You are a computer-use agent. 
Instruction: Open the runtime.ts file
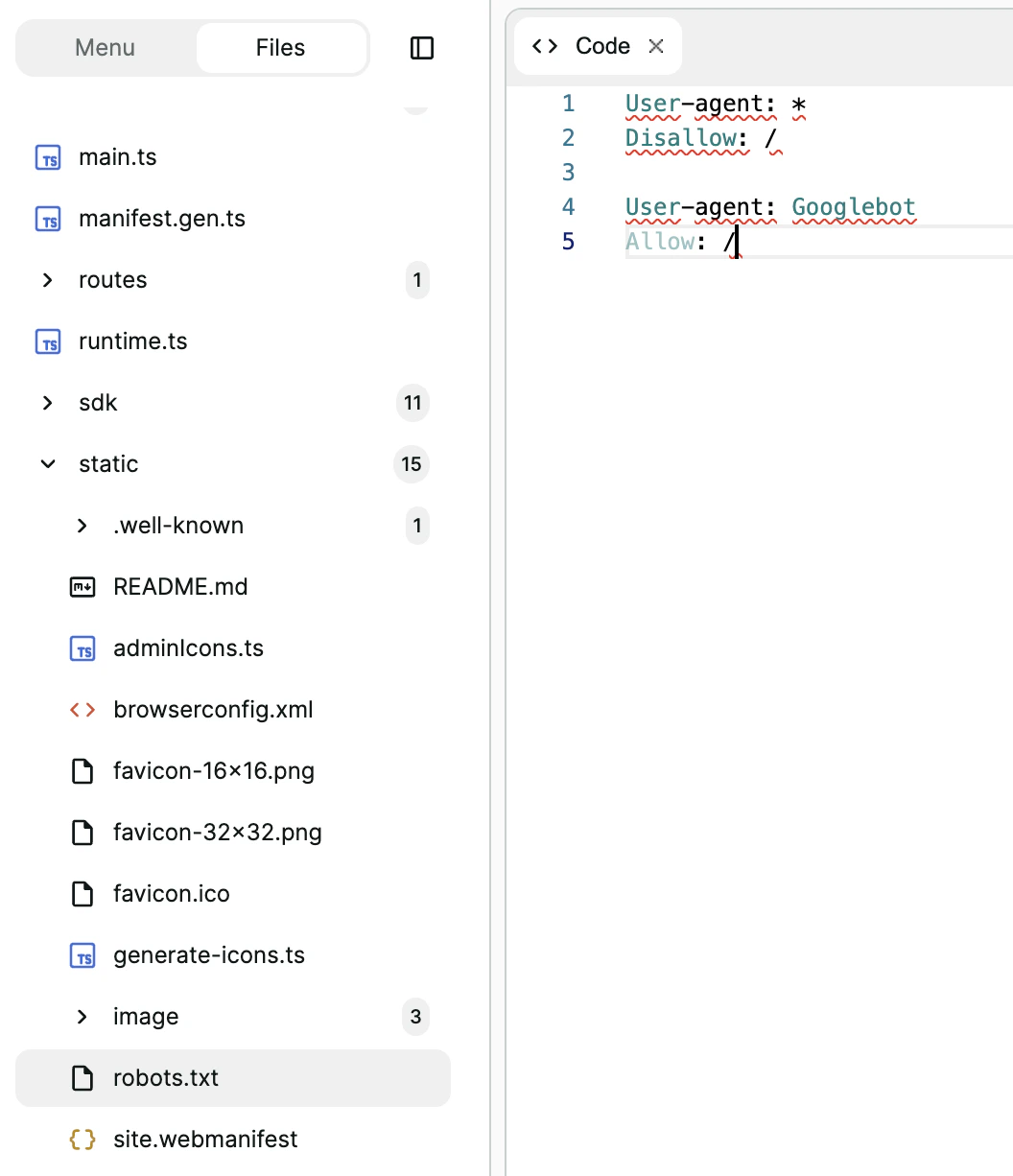[132, 341]
